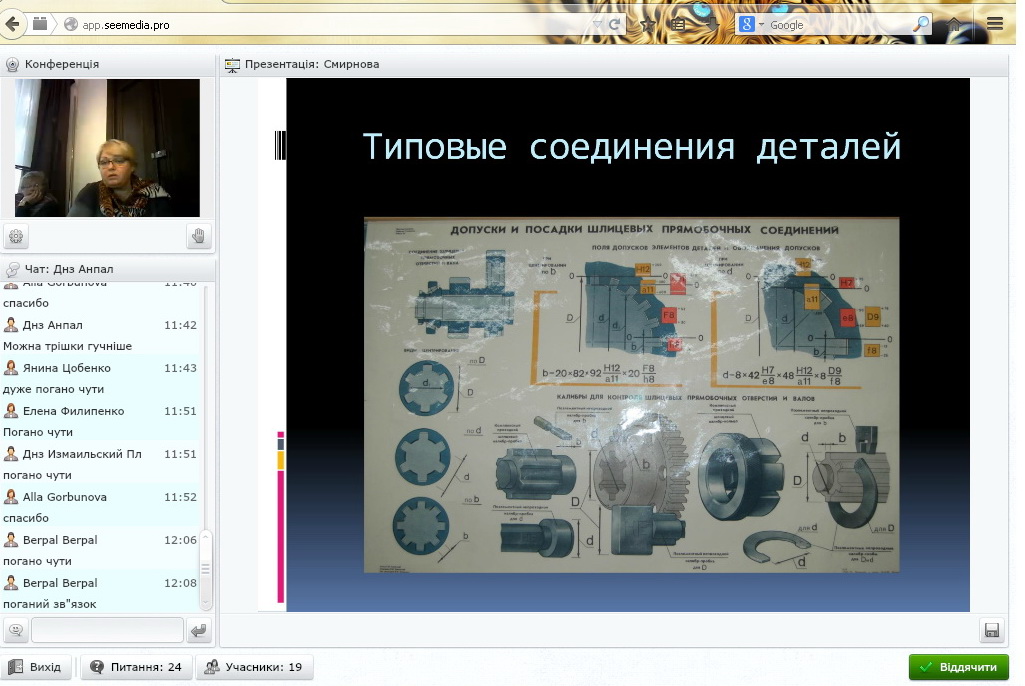
Task: Click the raise hand icon under video
Action: (x=199, y=237)
